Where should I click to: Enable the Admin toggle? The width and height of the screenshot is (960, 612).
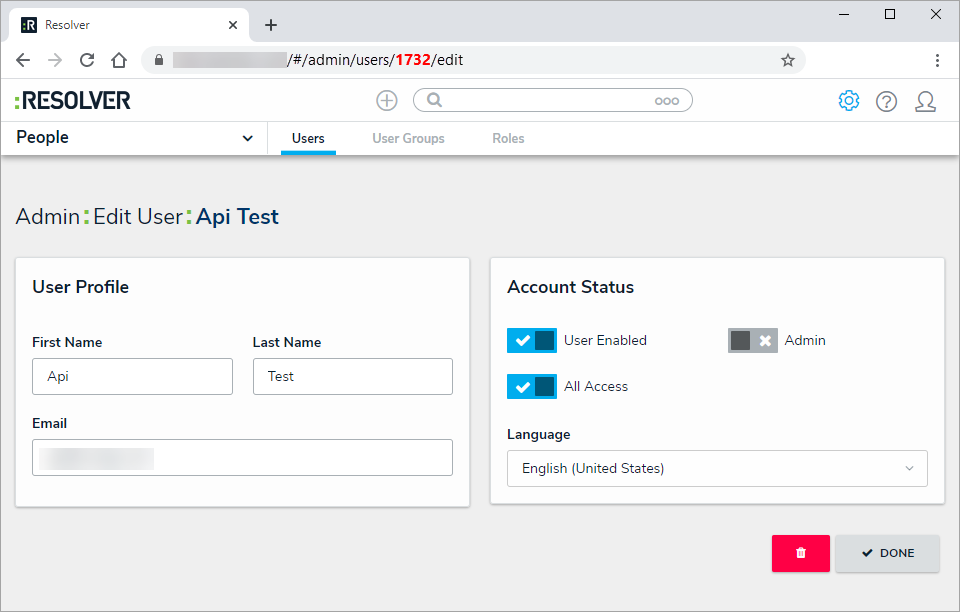[753, 340]
